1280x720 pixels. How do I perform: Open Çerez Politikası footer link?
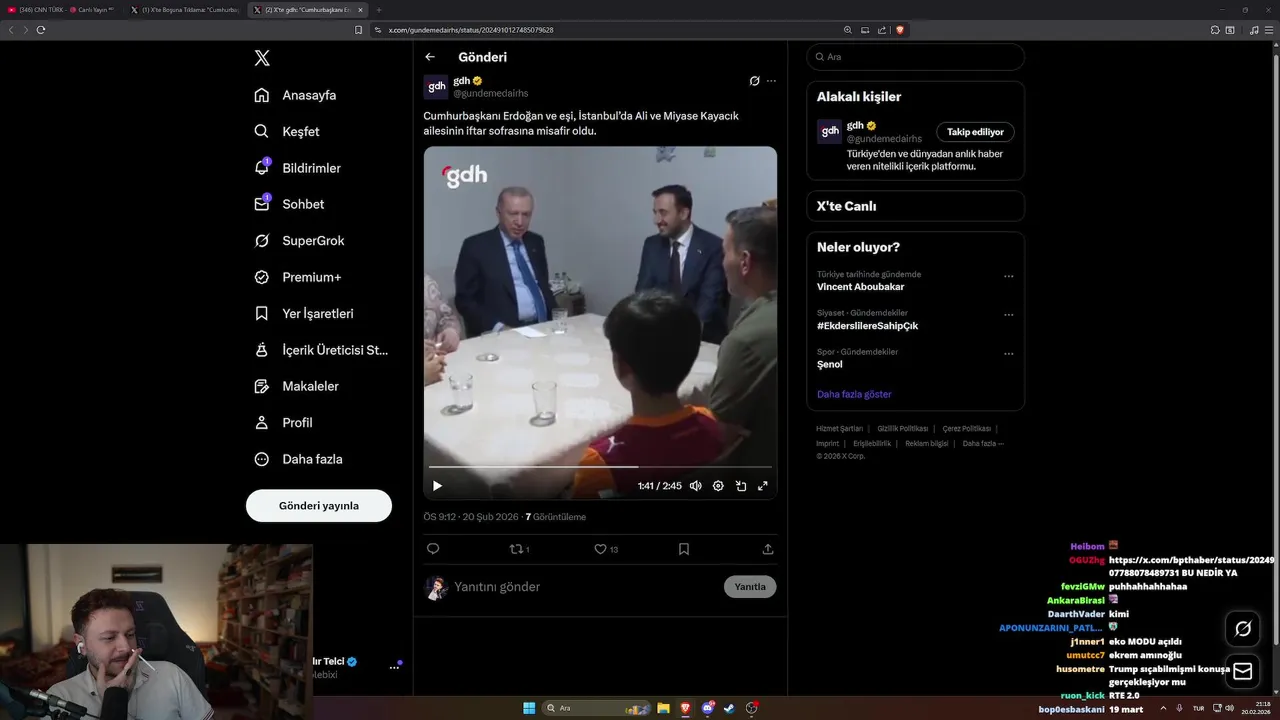click(967, 429)
